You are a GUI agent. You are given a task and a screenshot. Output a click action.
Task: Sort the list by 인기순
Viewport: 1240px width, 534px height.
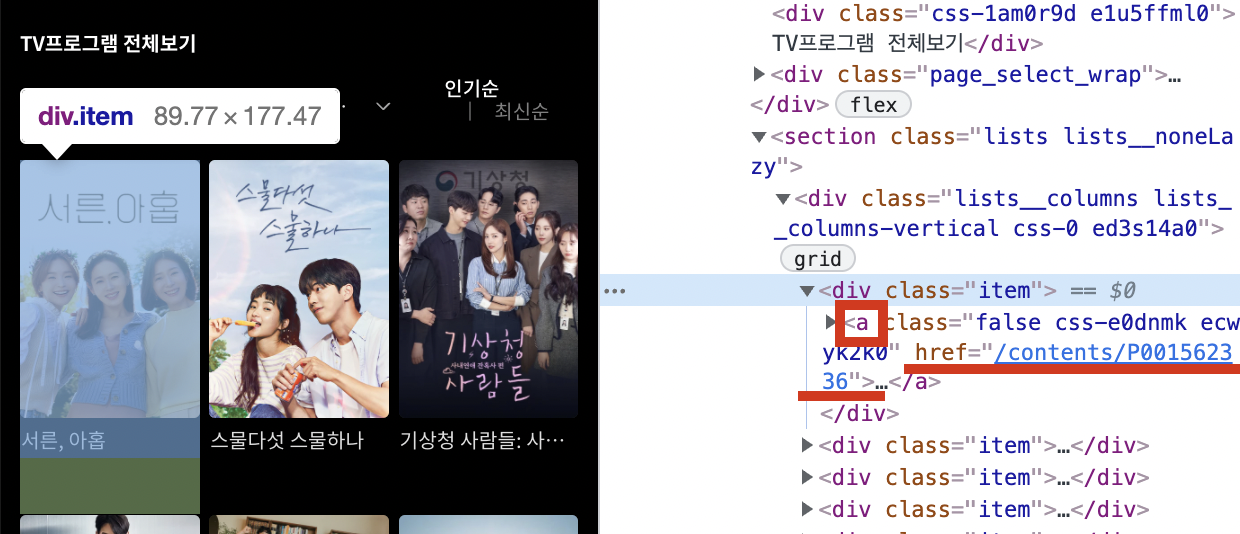click(x=471, y=88)
